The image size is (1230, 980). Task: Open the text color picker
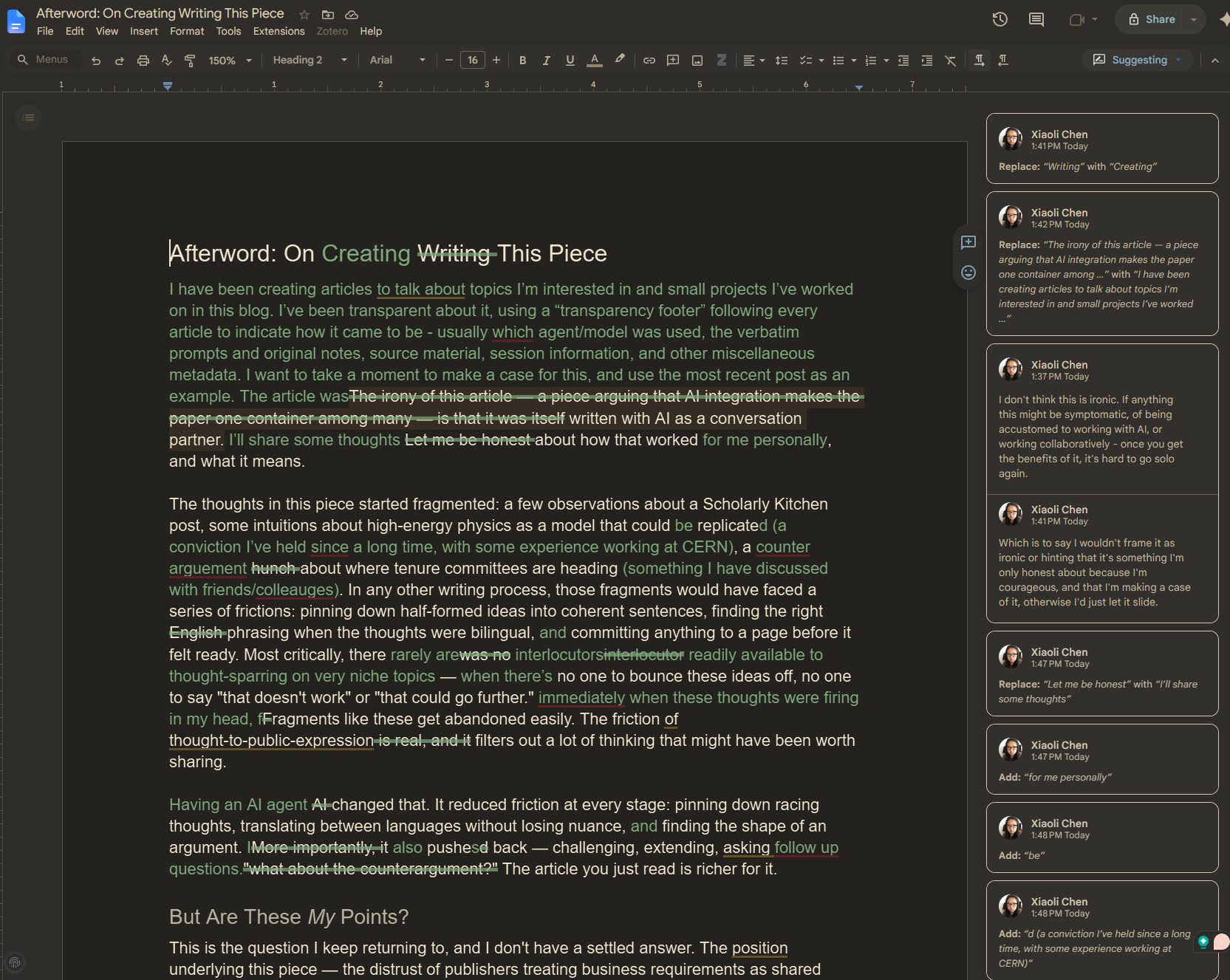pyautogui.click(x=595, y=61)
